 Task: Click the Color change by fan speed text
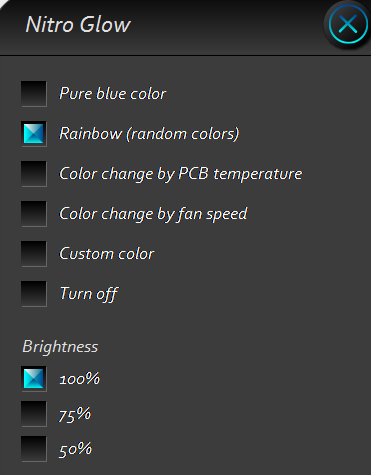coord(153,214)
